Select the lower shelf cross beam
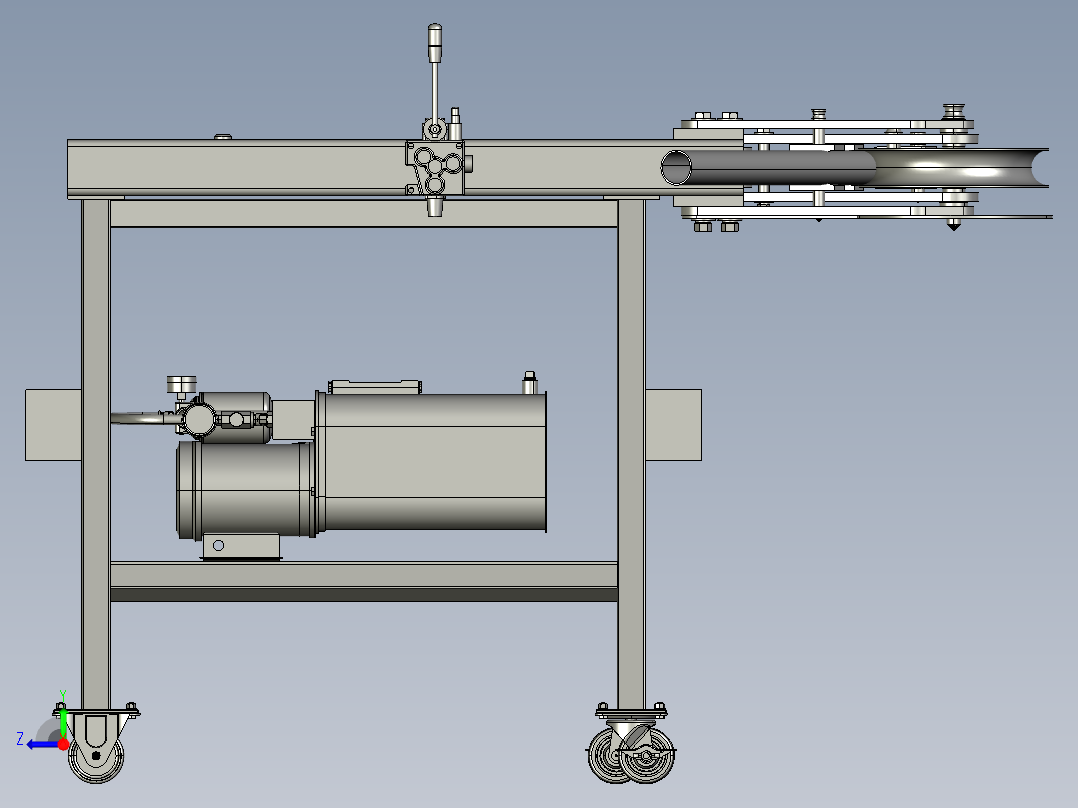Viewport: 1078px width, 808px height. [x=364, y=582]
